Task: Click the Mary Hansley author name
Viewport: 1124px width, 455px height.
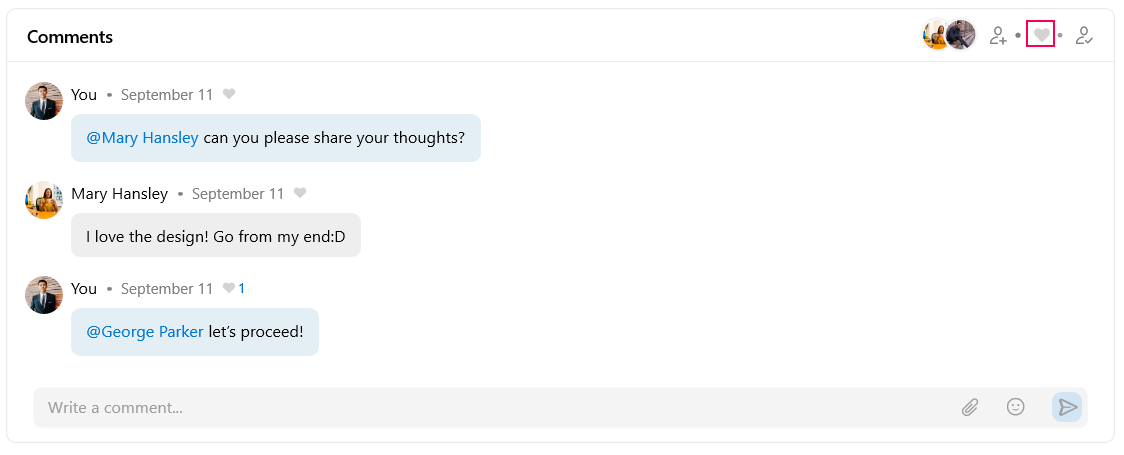Action: (x=119, y=194)
